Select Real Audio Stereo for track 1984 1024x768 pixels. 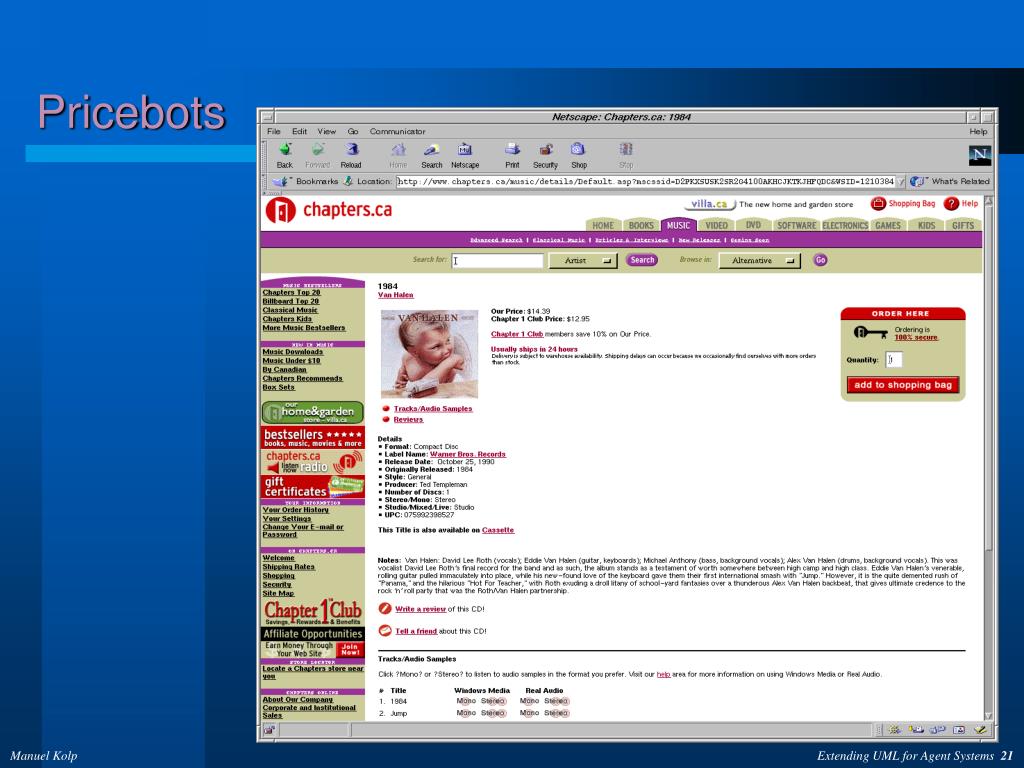556,701
